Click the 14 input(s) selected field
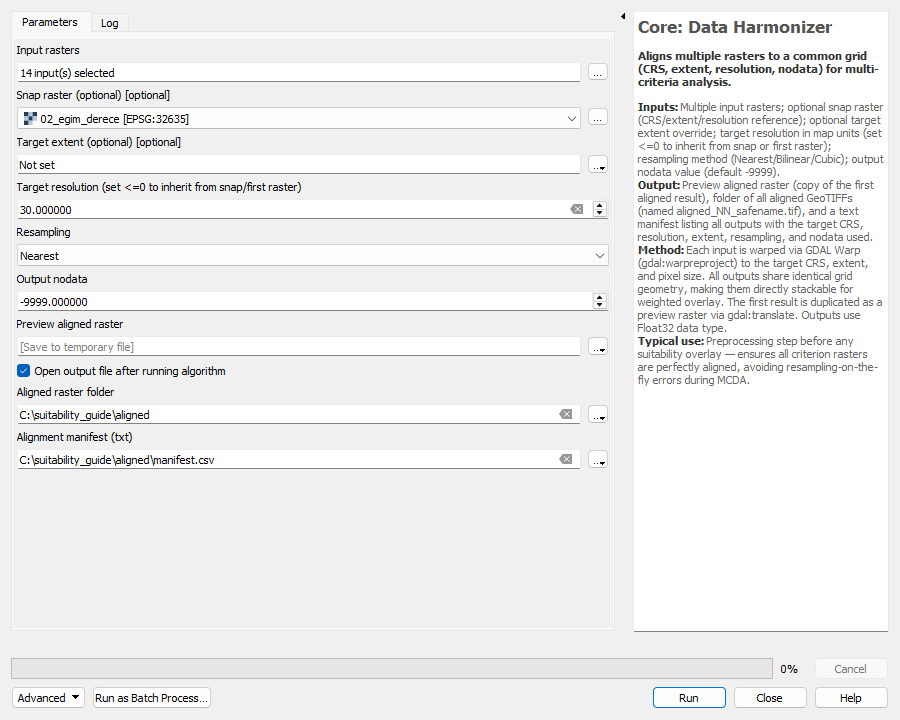Viewport: 900px width, 720px height. 298,73
